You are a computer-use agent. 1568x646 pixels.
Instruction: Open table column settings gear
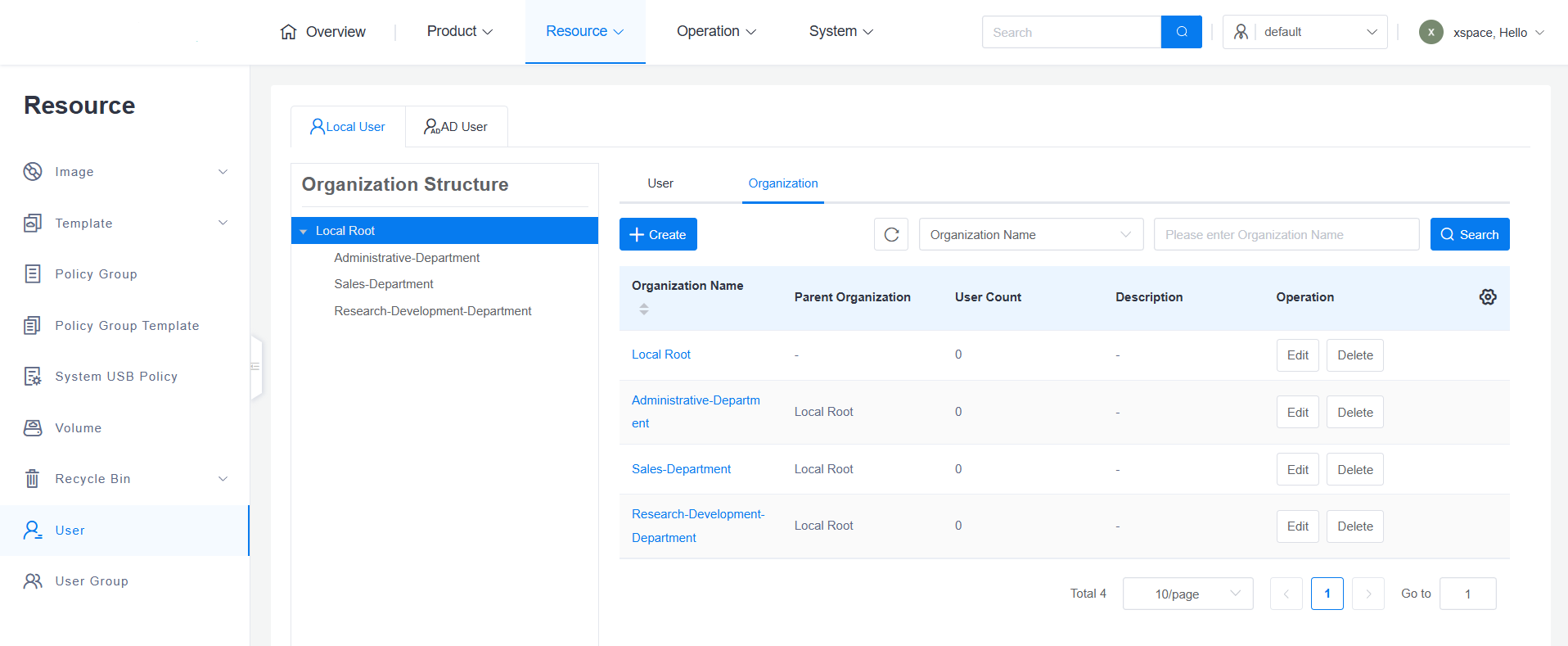pos(1487,297)
